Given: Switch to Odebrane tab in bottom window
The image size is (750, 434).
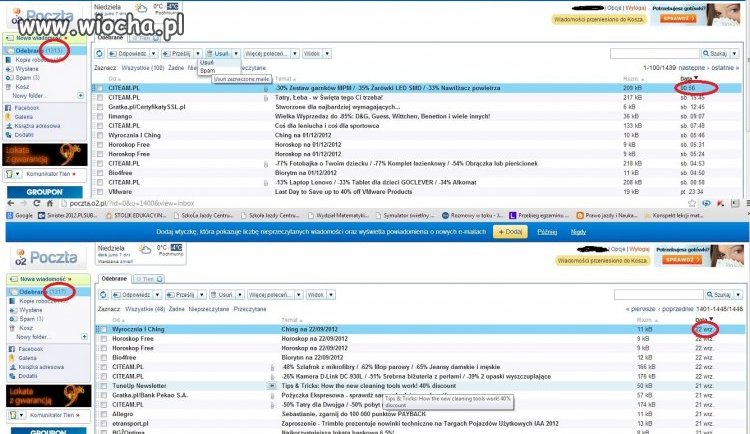Looking at the screenshot, I should tap(114, 278).
